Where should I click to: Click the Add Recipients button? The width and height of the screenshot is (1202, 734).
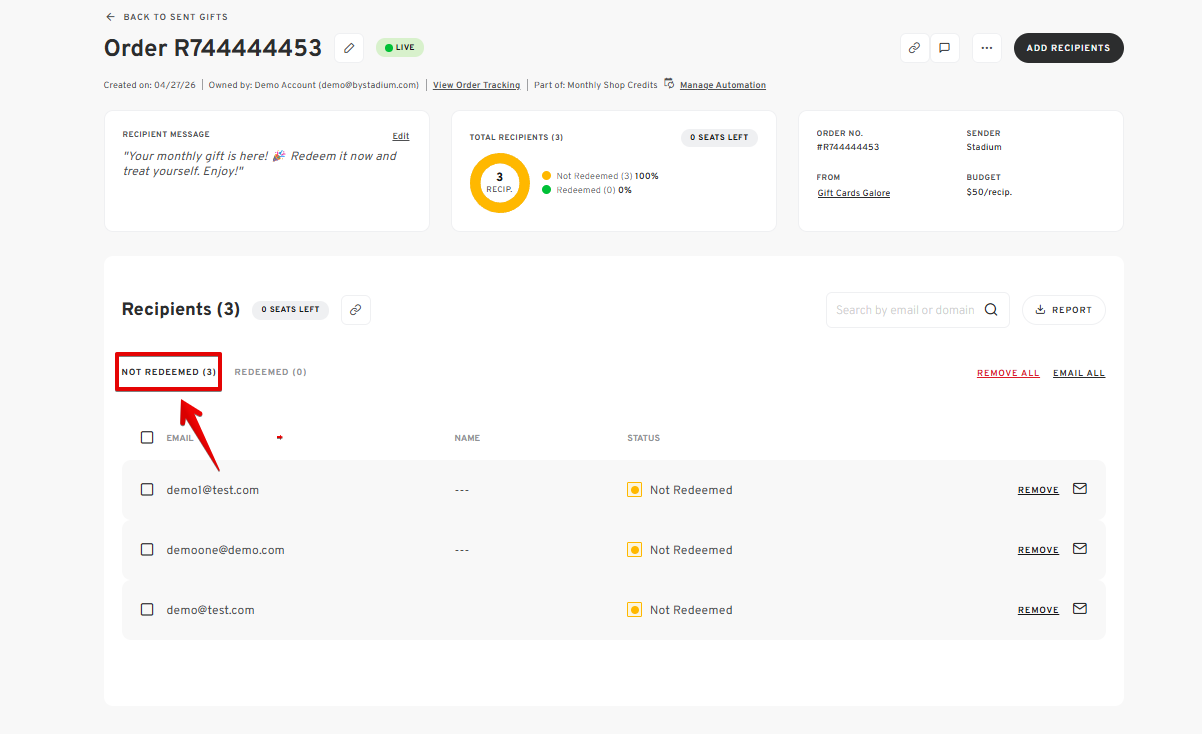(1068, 48)
